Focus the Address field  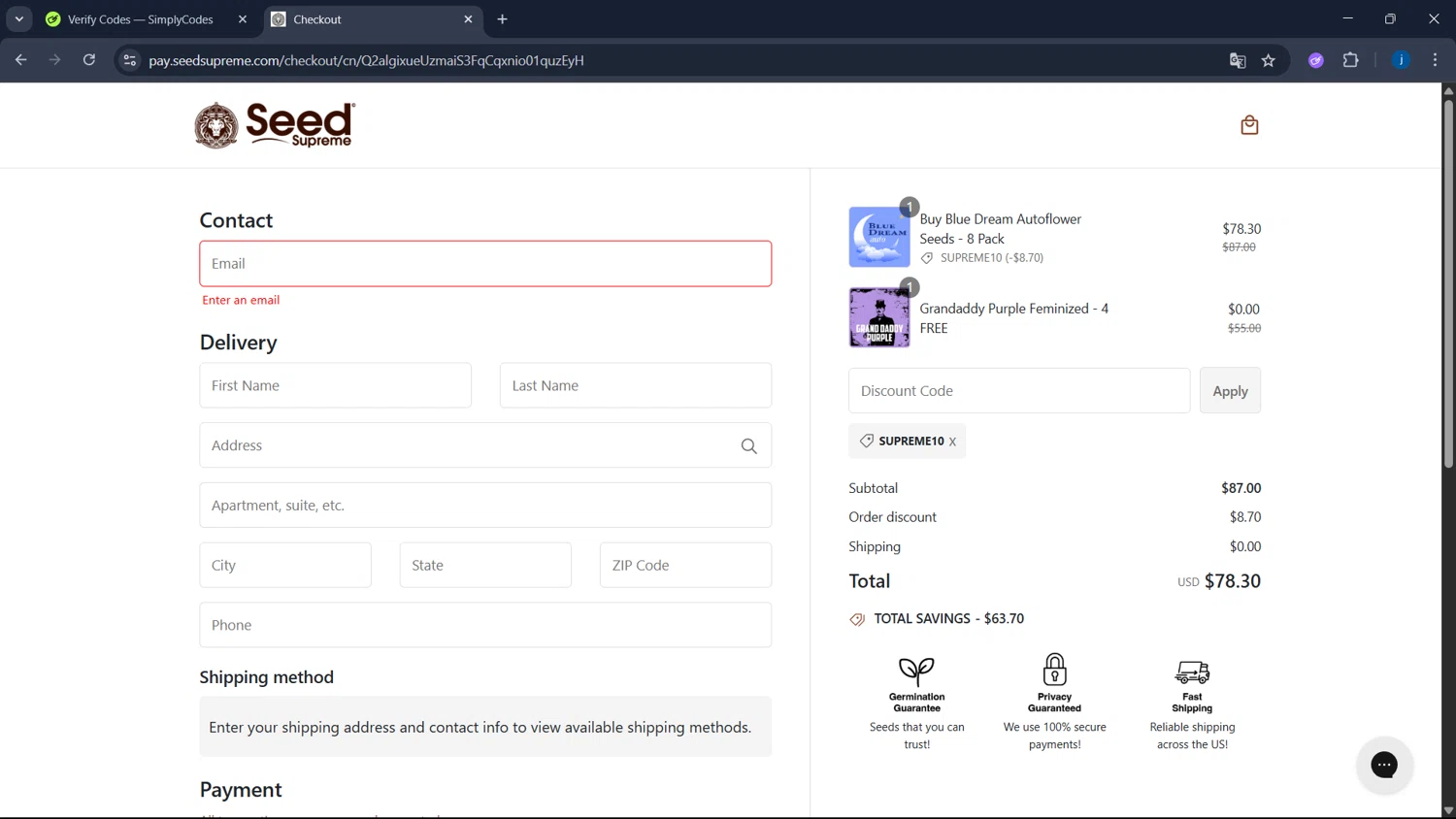point(485,445)
